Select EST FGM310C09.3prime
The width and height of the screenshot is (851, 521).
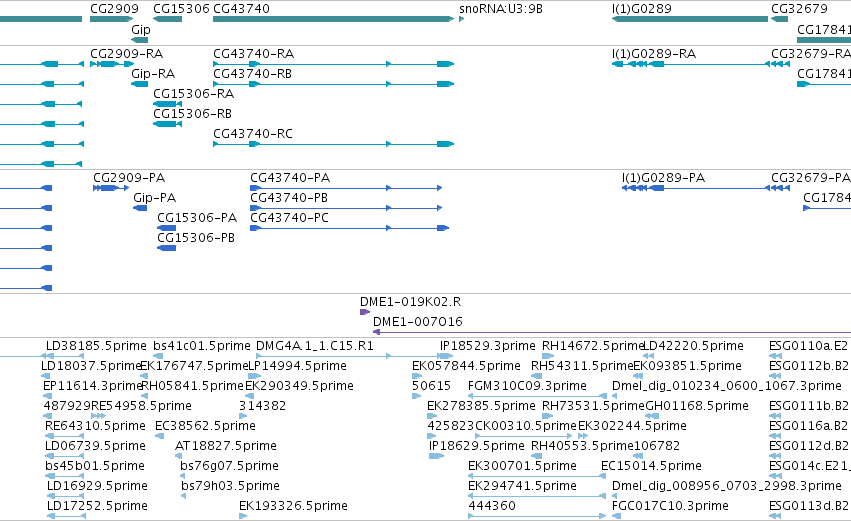coord(527,386)
